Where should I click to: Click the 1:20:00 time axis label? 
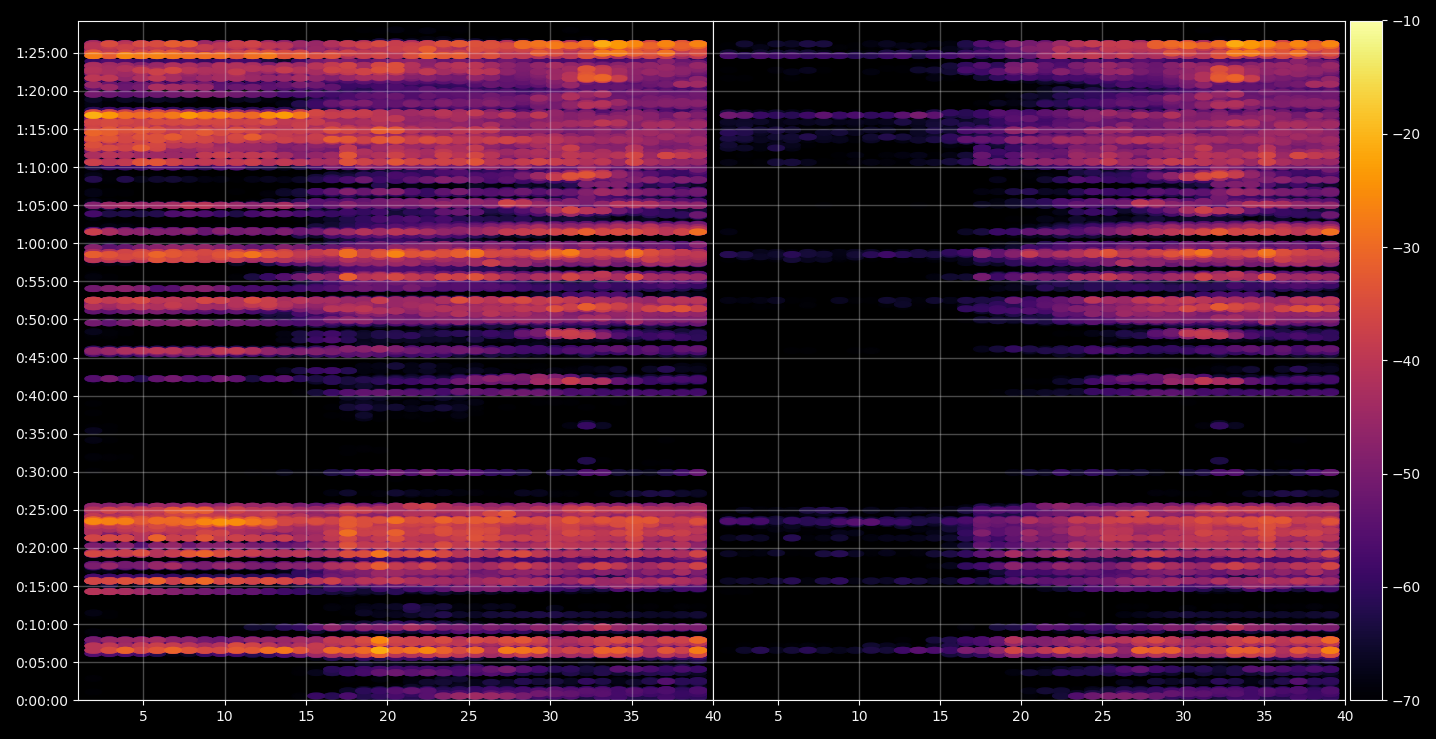42,91
